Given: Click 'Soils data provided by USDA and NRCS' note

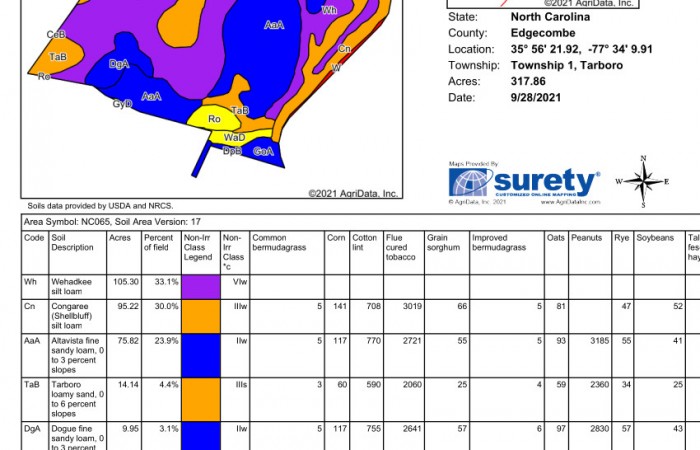Looking at the screenshot, I should (100, 206).
